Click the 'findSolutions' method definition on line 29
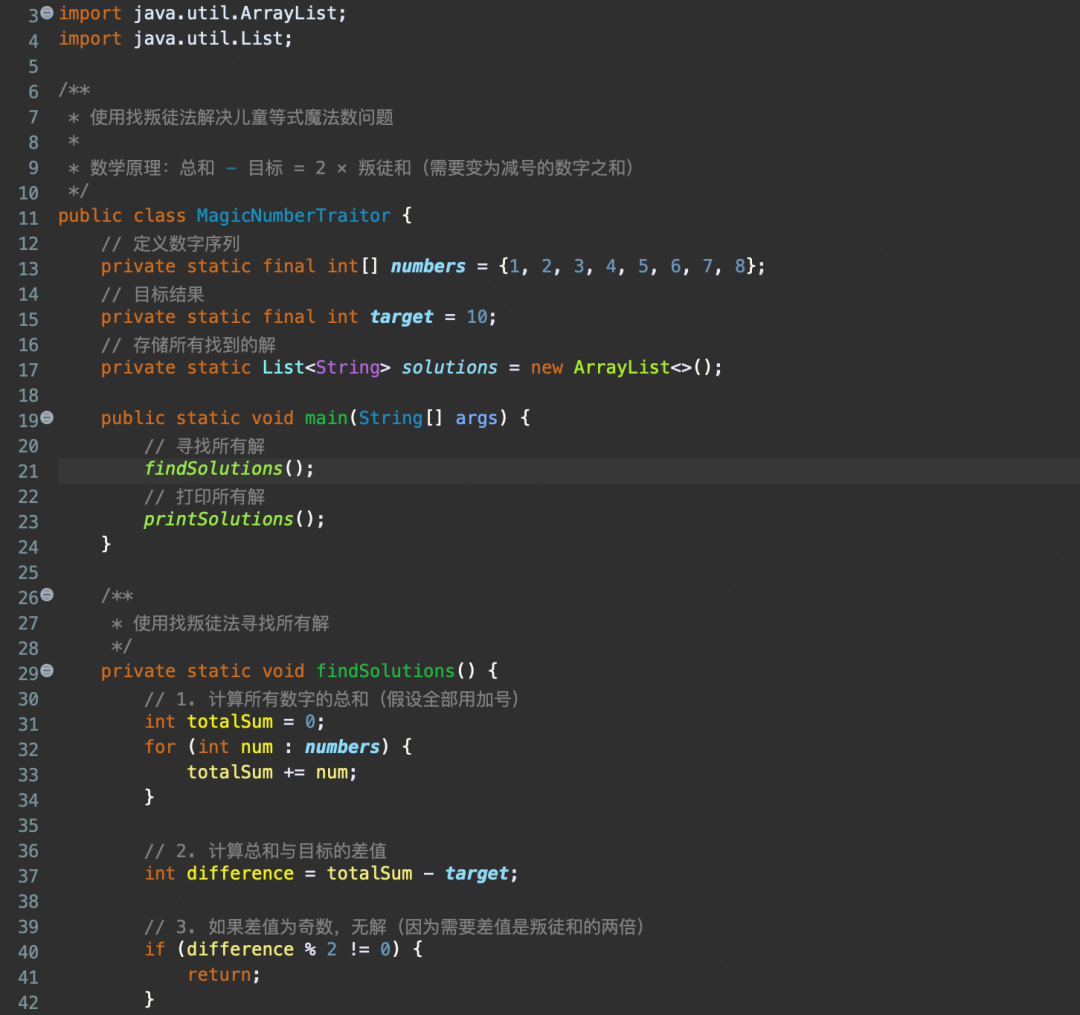Image resolution: width=1080 pixels, height=1015 pixels. pos(386,671)
